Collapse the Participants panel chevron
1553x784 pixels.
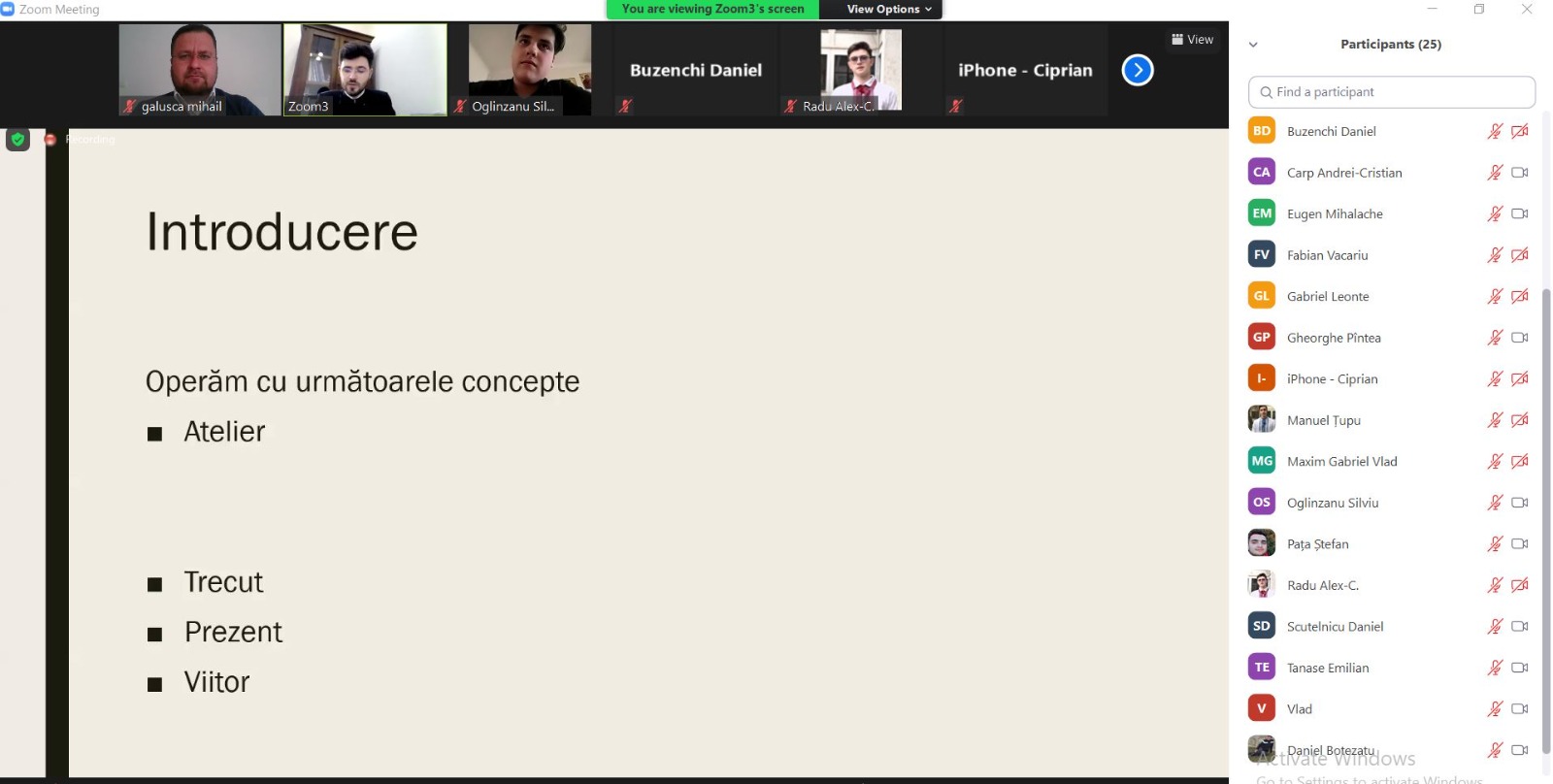[1253, 45]
